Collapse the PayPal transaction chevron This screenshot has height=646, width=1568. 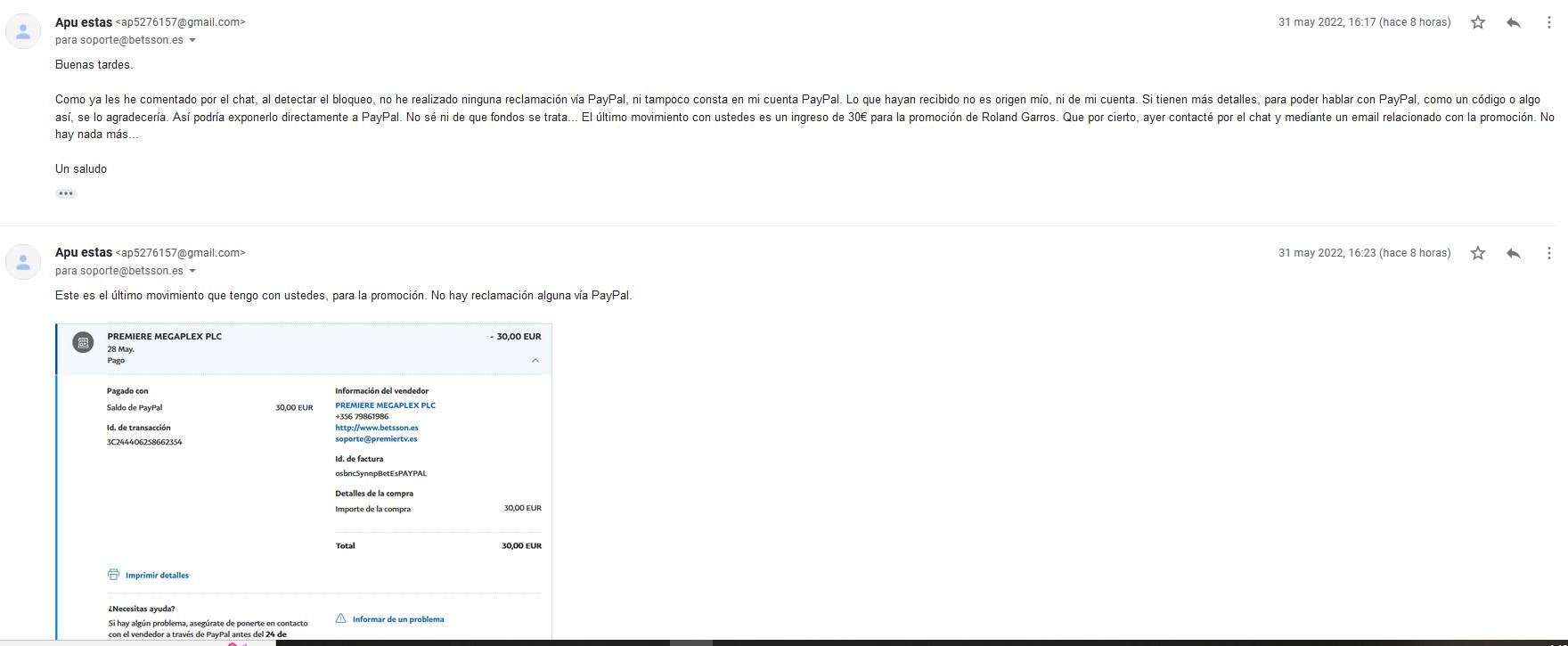point(535,360)
